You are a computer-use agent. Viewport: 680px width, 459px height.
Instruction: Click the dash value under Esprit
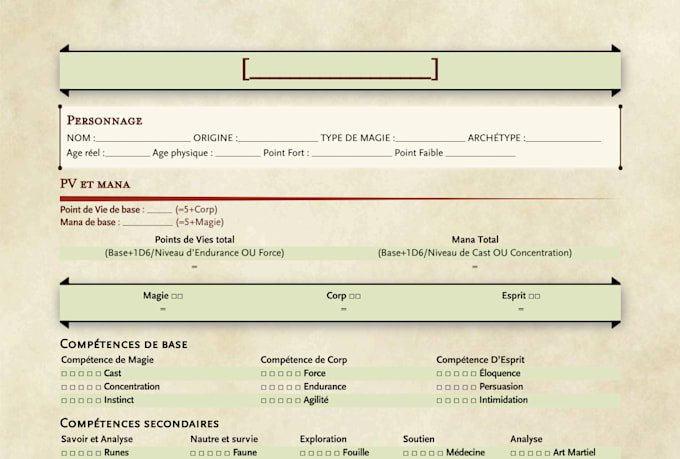pyautogui.click(x=521, y=309)
